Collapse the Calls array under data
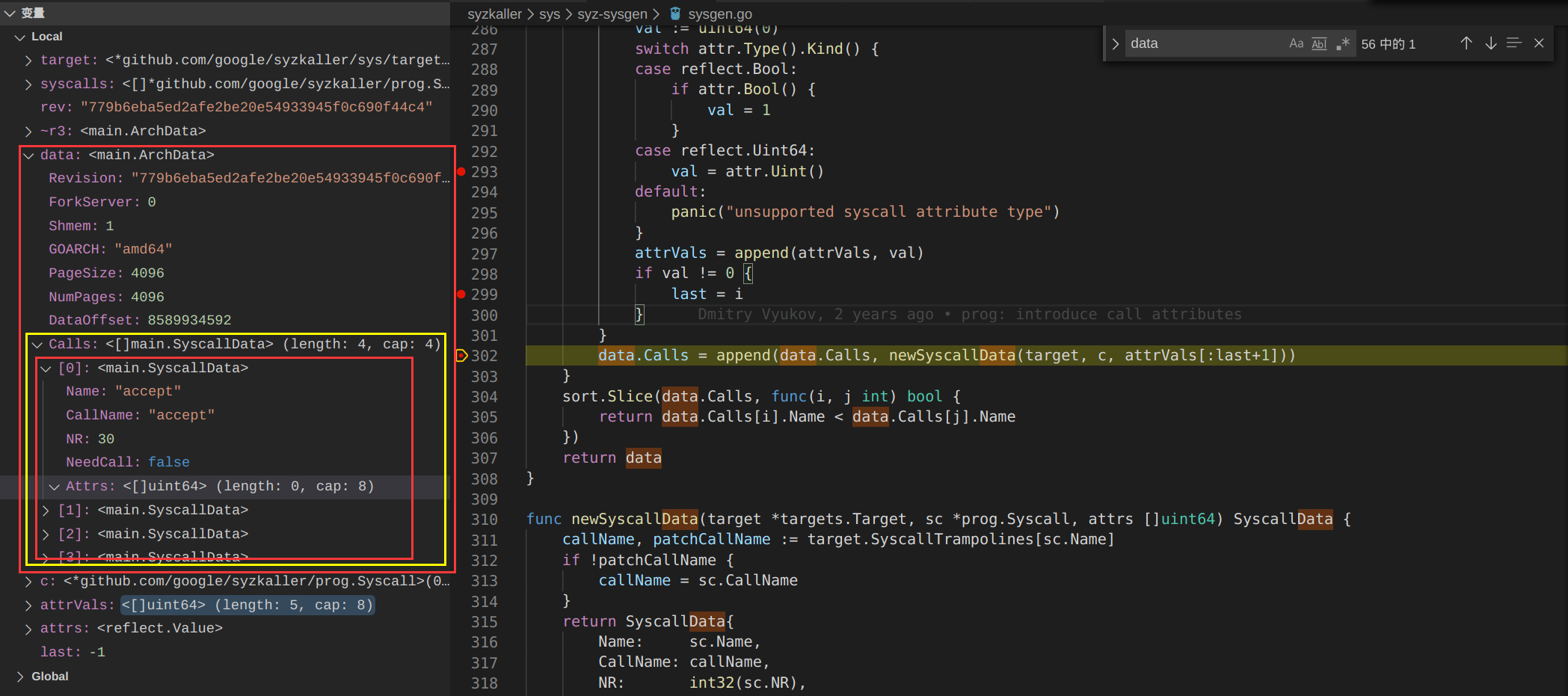 [37, 345]
